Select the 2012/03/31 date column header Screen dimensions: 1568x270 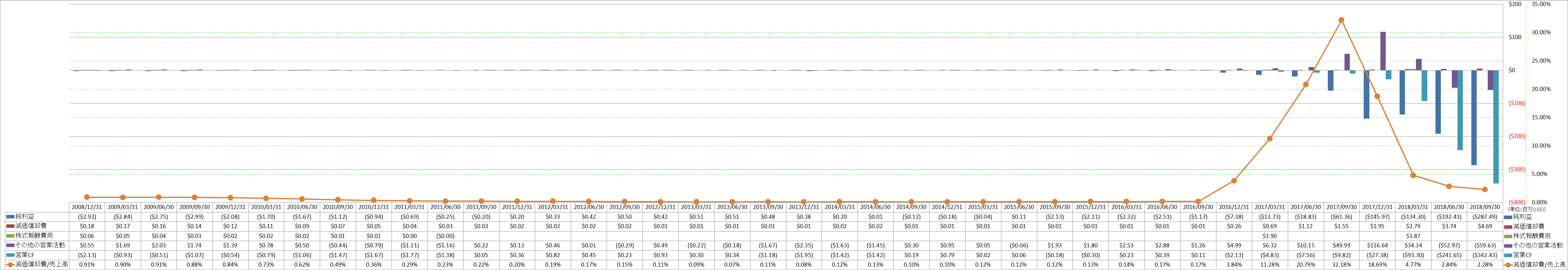point(553,207)
